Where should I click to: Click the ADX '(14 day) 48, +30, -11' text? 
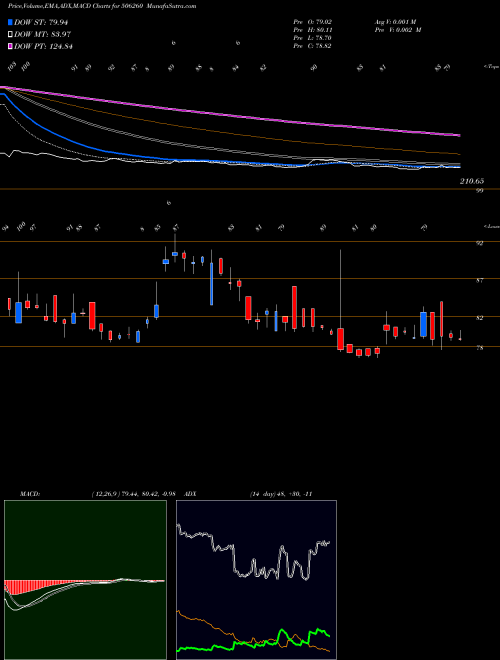(x=281, y=494)
